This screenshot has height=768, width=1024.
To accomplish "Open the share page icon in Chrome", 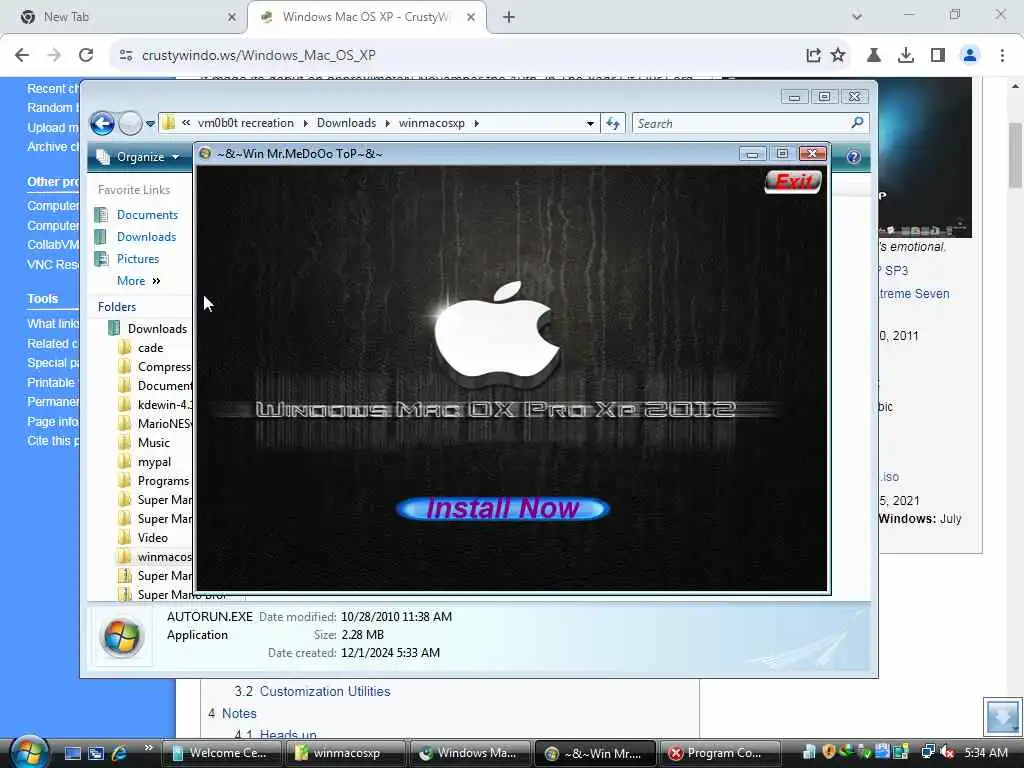I will (813, 56).
